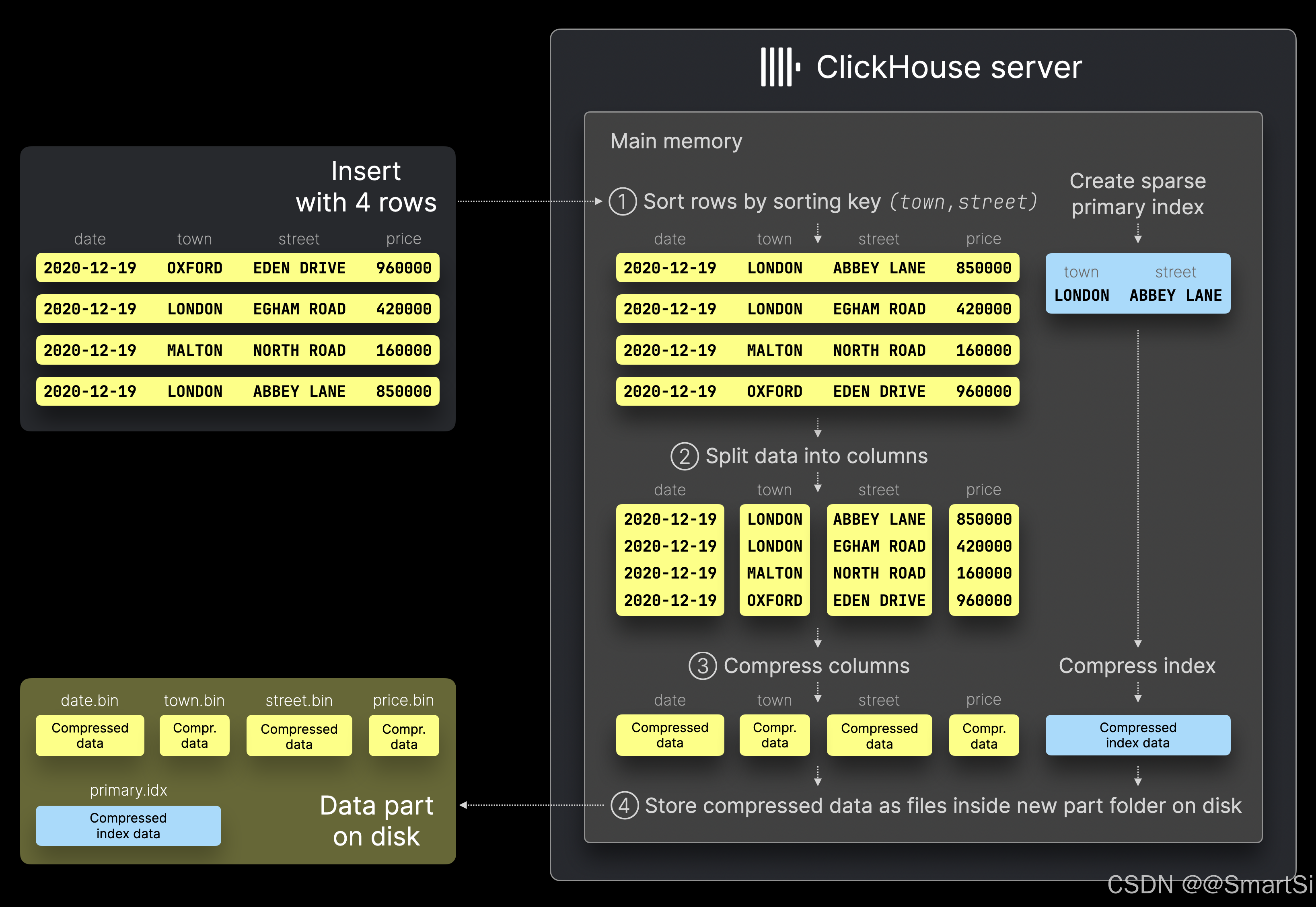Click the "ClickHouse server" title text
The image size is (1316, 907).
point(949,67)
